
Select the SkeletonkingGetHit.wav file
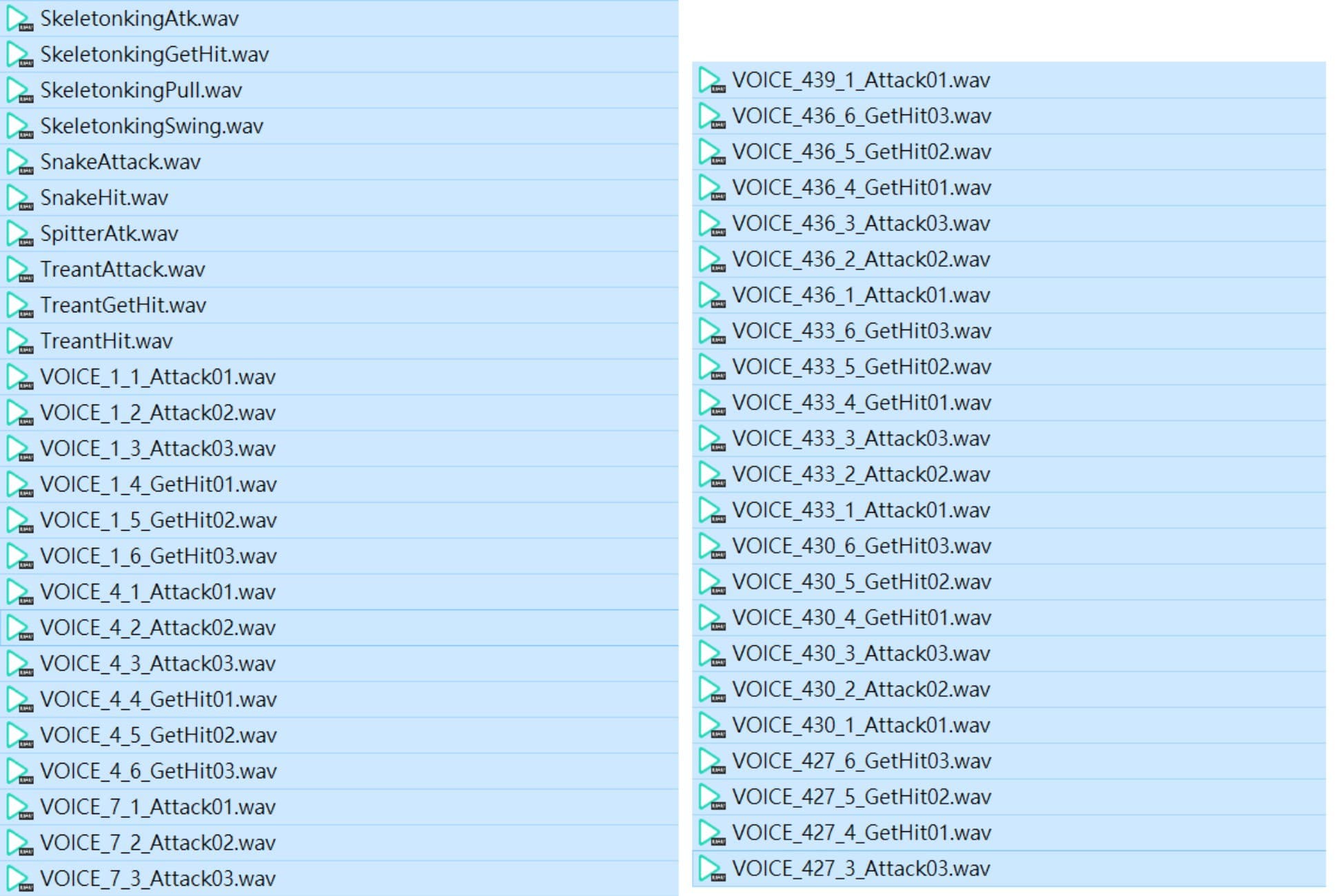coord(154,54)
